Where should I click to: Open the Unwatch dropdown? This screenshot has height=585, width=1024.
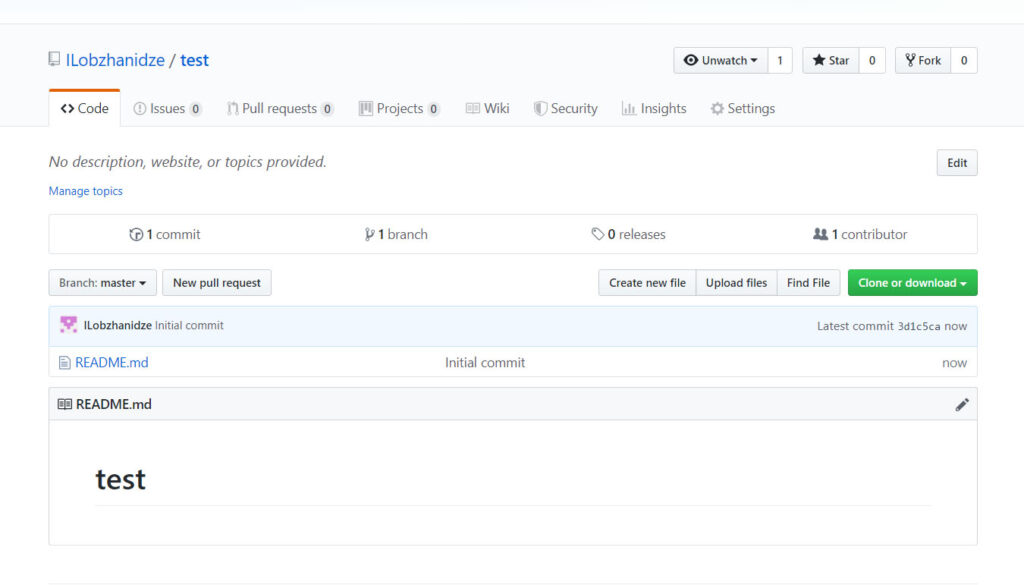[720, 61]
